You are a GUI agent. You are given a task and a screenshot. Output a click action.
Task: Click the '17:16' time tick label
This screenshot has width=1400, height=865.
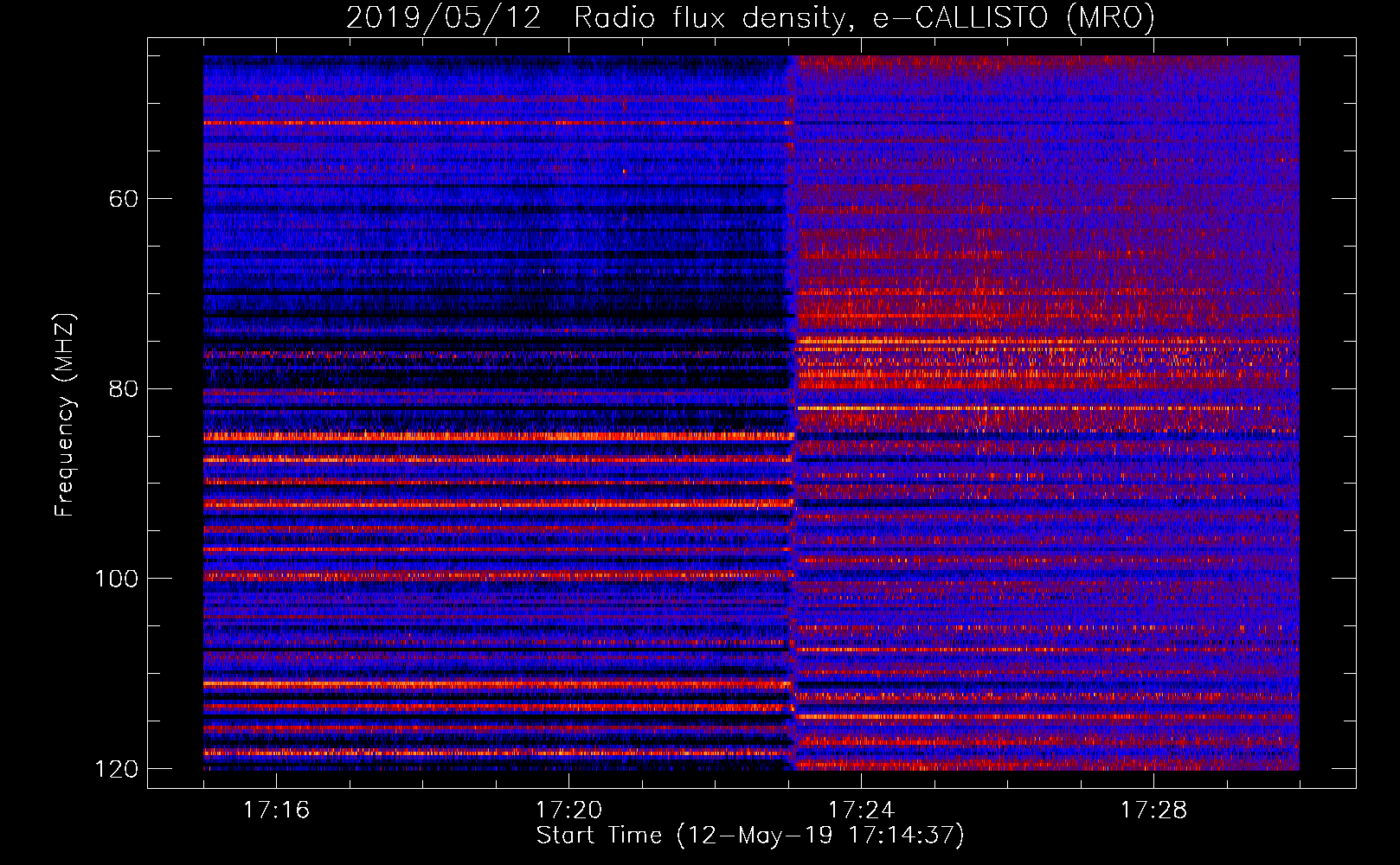pos(276,810)
